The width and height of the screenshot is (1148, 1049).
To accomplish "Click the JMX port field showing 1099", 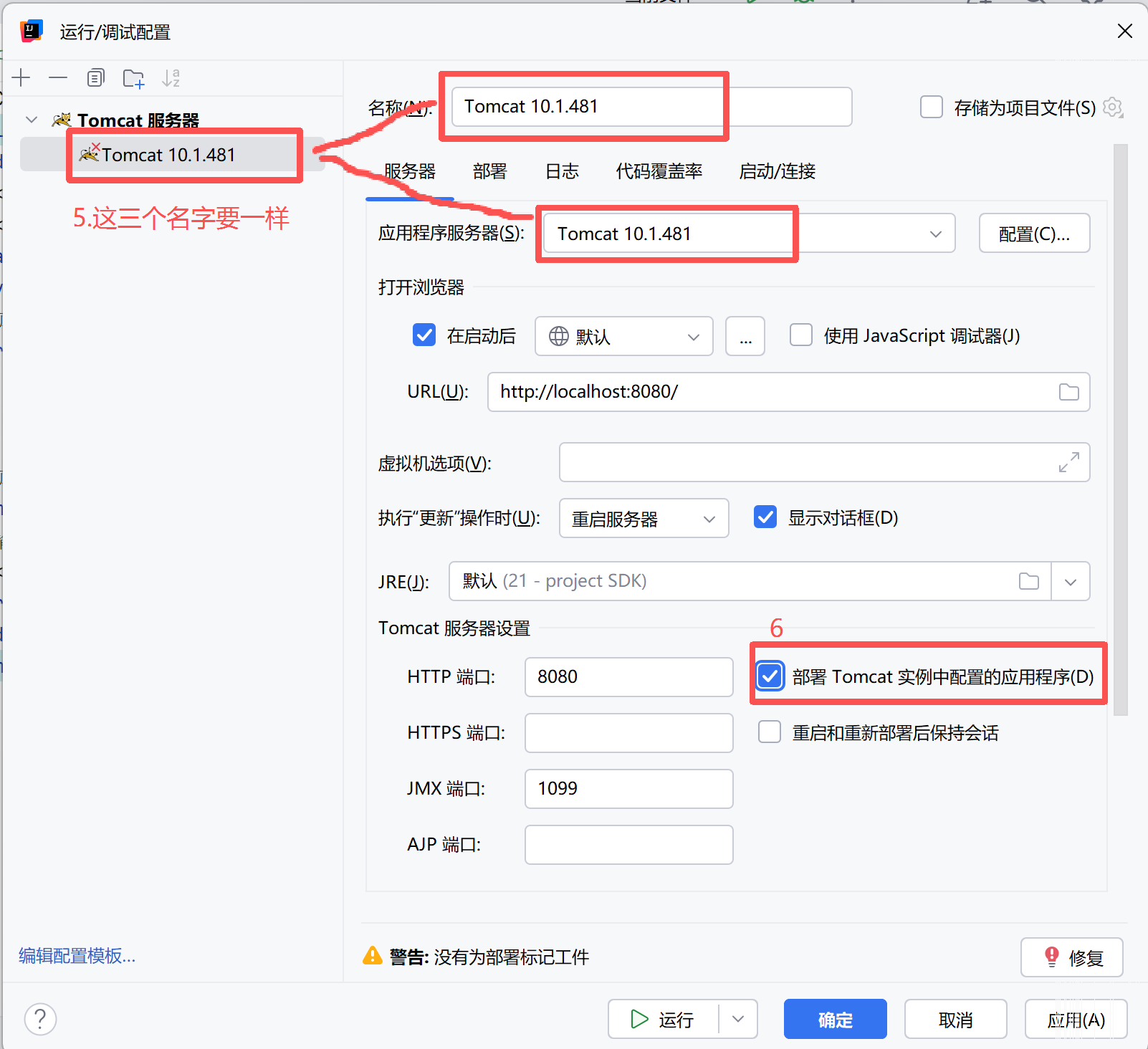I will [629, 789].
